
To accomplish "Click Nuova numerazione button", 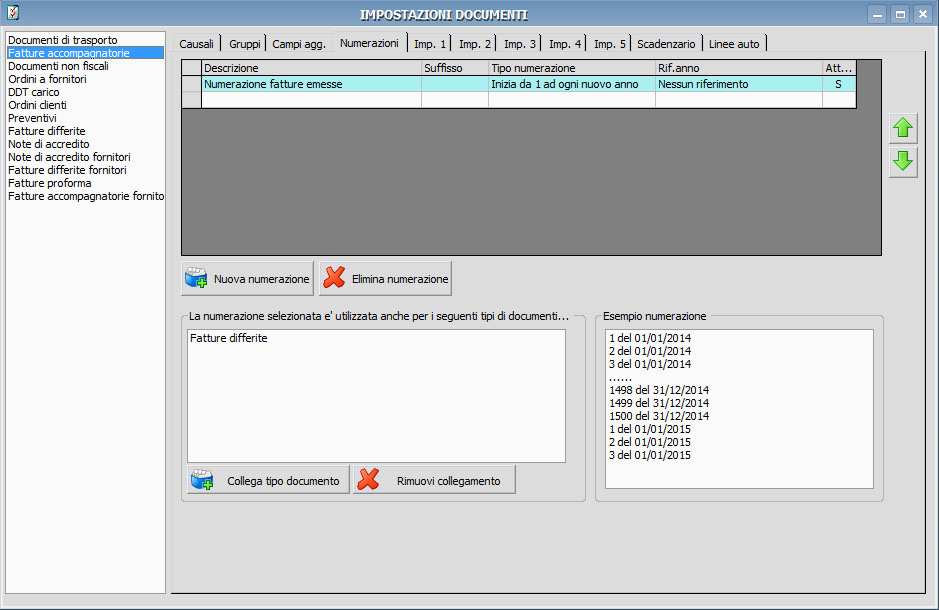I will (247, 278).
